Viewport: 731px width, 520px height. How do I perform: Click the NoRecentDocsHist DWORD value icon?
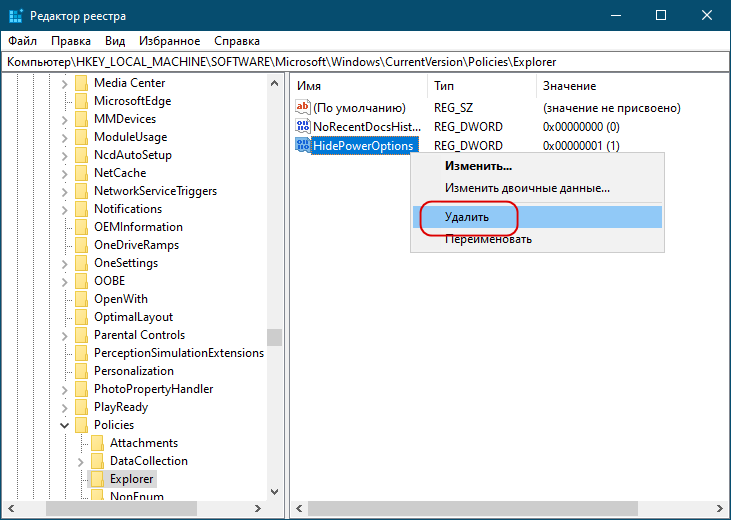click(303, 126)
